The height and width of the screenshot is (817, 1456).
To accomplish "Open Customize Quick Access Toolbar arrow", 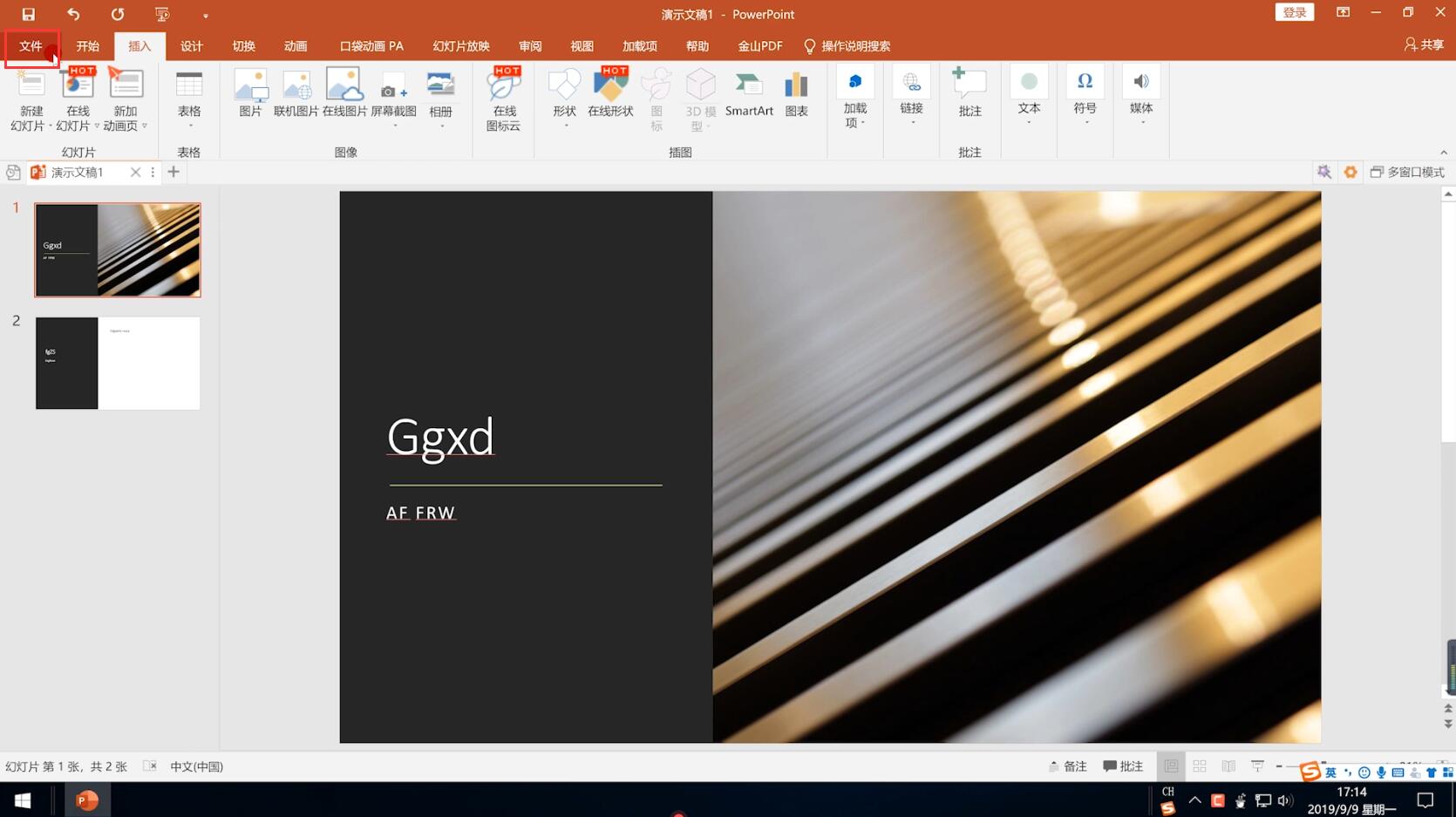I will point(206,16).
